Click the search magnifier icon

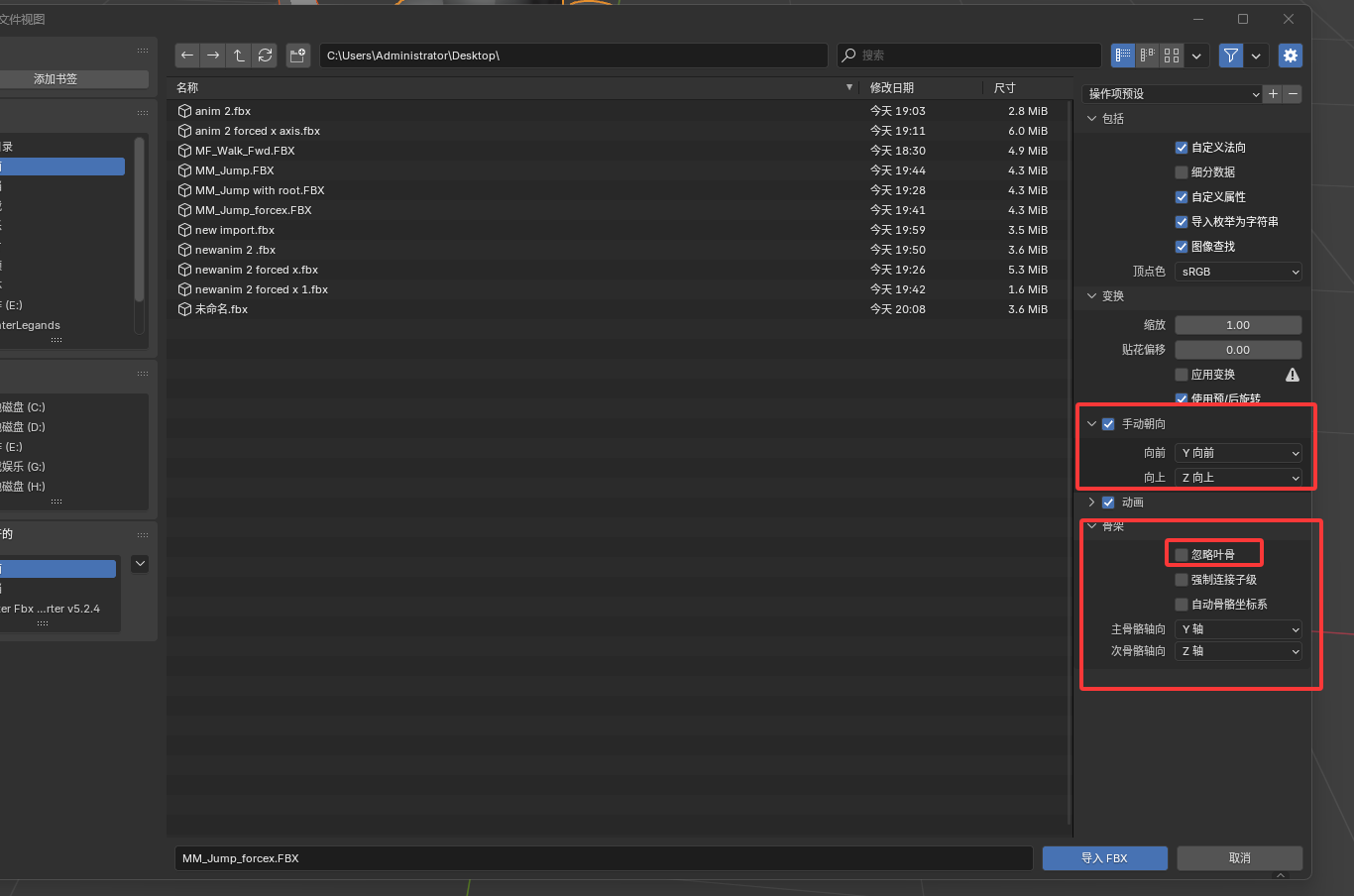coord(848,56)
